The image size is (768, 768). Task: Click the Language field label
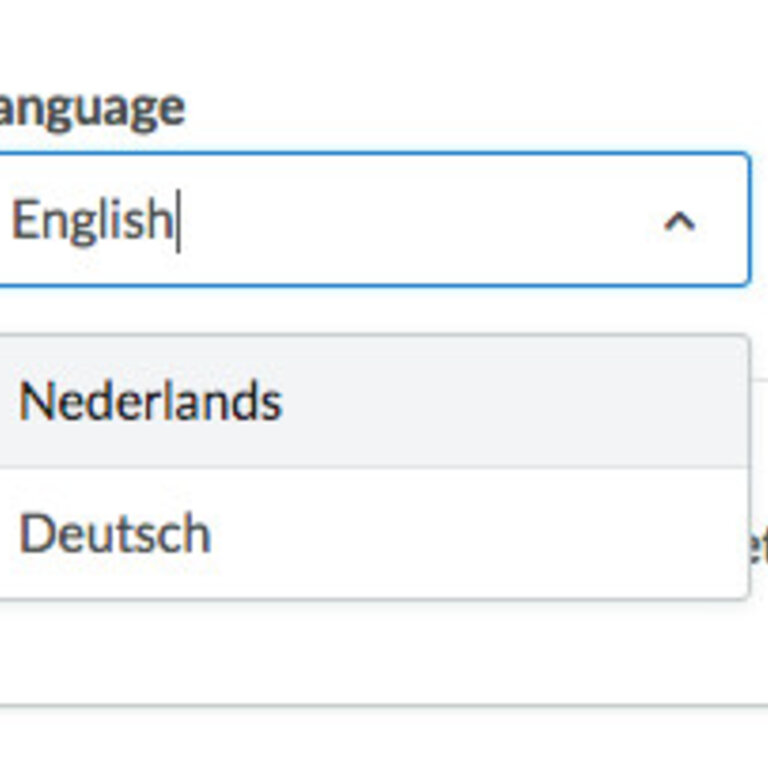click(x=92, y=108)
